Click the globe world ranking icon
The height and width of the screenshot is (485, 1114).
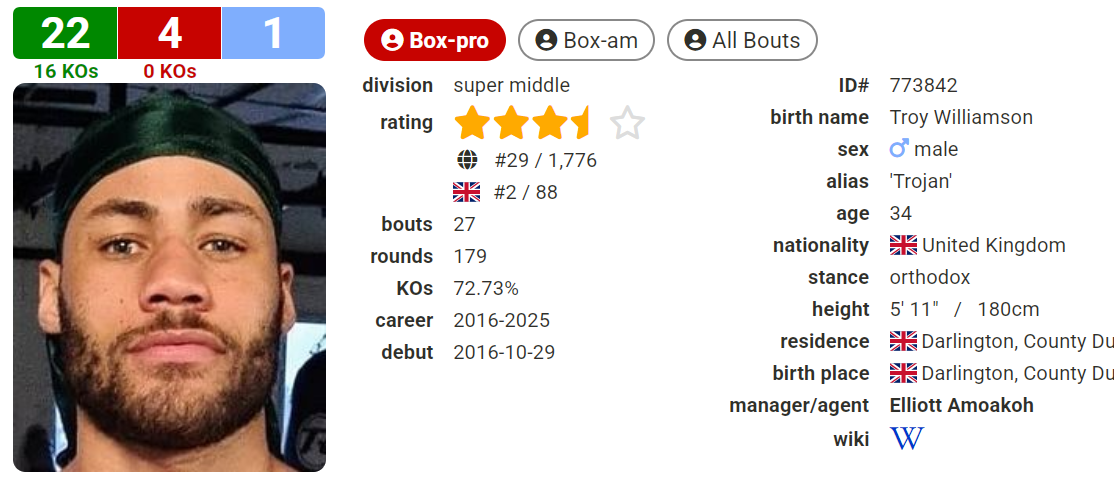tap(466, 160)
